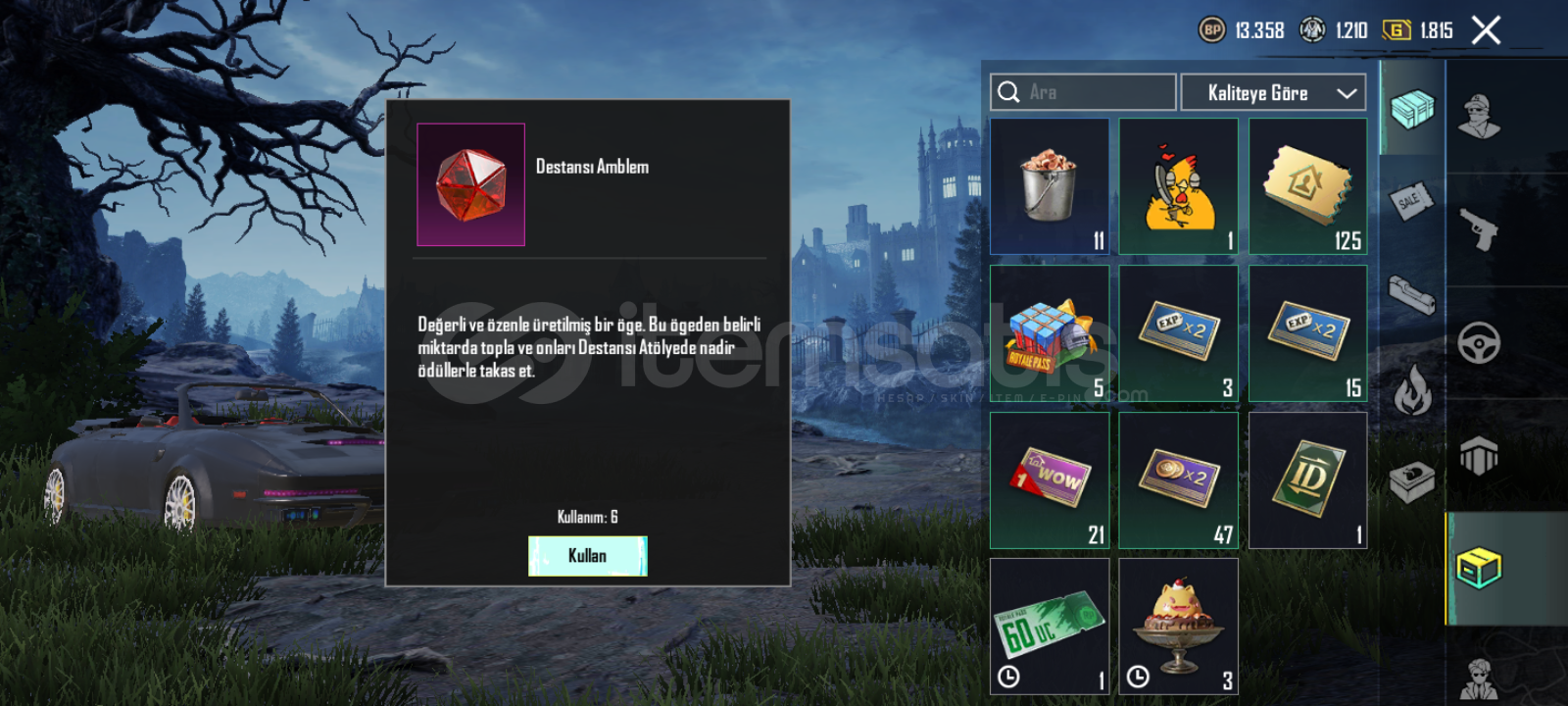Screen dimensions: 1568x706
Task: Click the gold G currency icon
Action: tap(1396, 30)
